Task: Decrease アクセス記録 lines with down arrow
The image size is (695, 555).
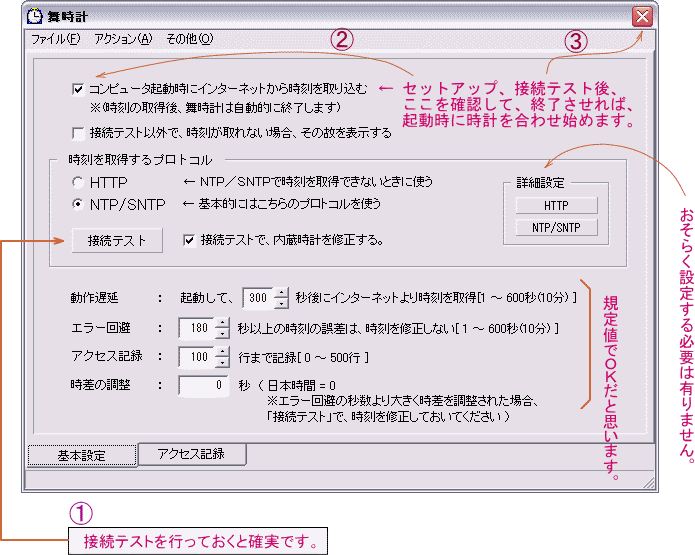Action: coord(222,362)
